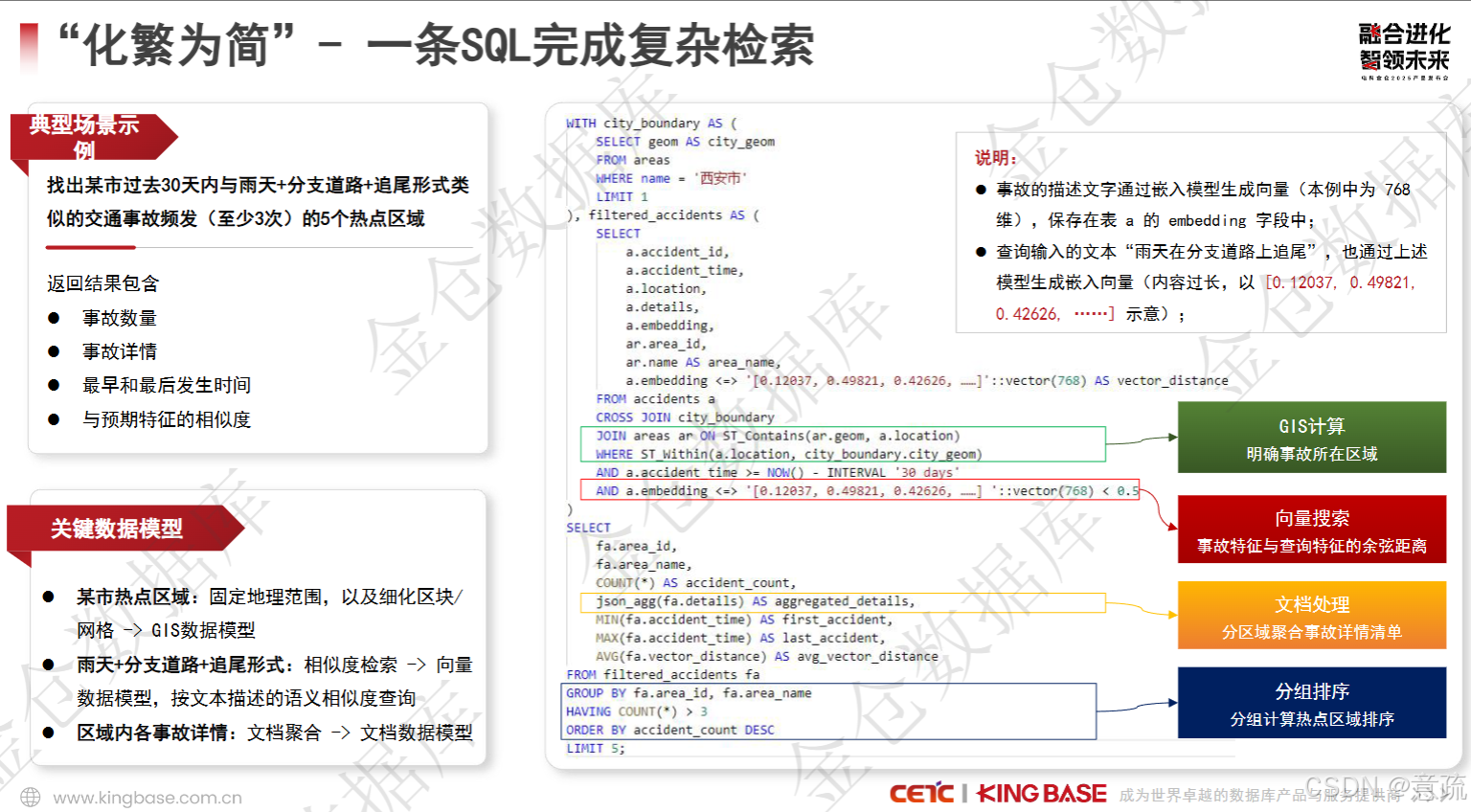Viewport: 1471px width, 812px height.
Task: Click the 事故详情 bullet item
Action: tap(119, 351)
